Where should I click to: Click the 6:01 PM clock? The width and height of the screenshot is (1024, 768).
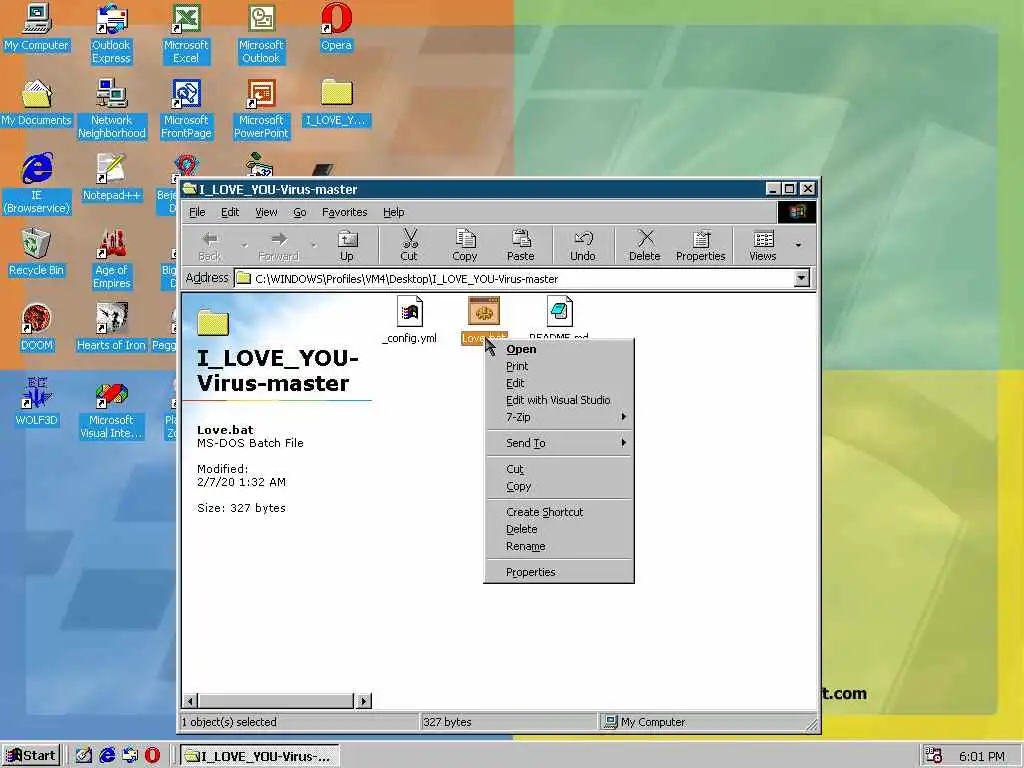pyautogui.click(x=982, y=756)
